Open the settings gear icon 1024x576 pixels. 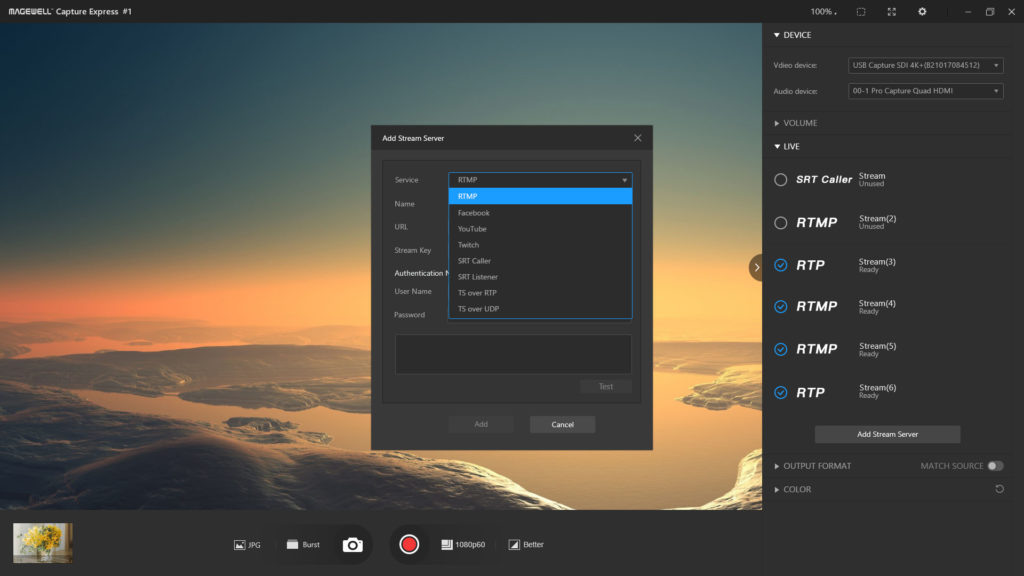click(922, 11)
